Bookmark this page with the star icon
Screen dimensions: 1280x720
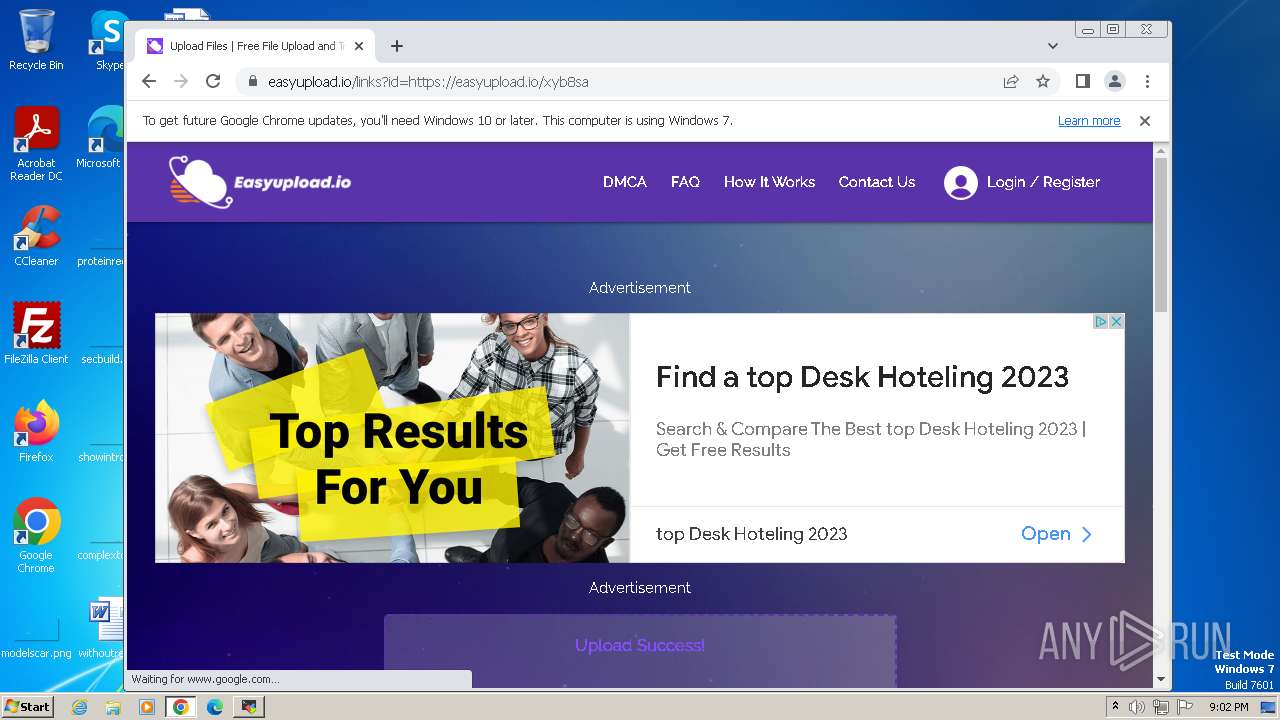(1043, 82)
